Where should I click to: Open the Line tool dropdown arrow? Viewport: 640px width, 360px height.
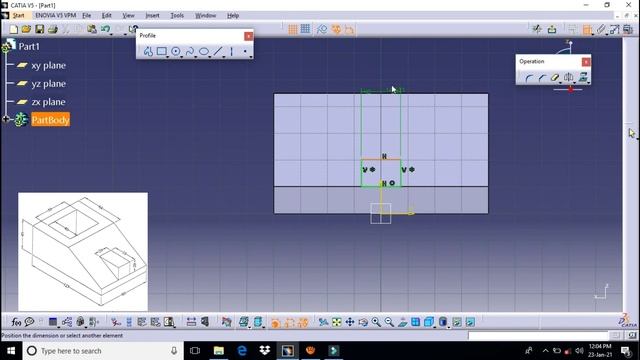(x=224, y=57)
